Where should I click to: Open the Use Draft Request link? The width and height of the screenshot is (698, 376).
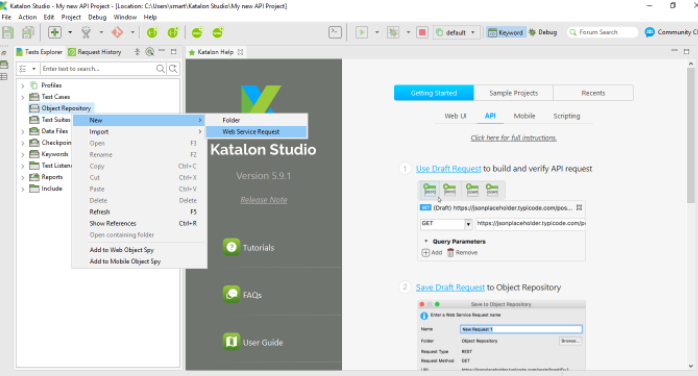click(x=448, y=169)
